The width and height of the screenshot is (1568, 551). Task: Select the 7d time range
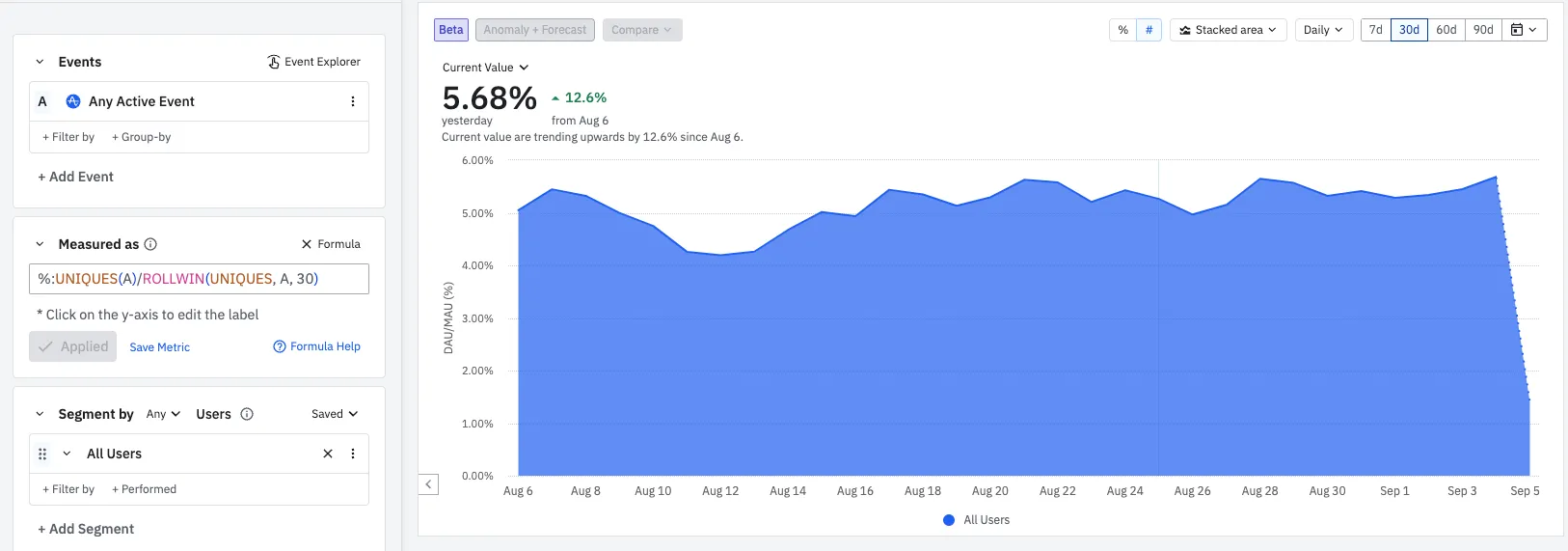[1376, 30]
